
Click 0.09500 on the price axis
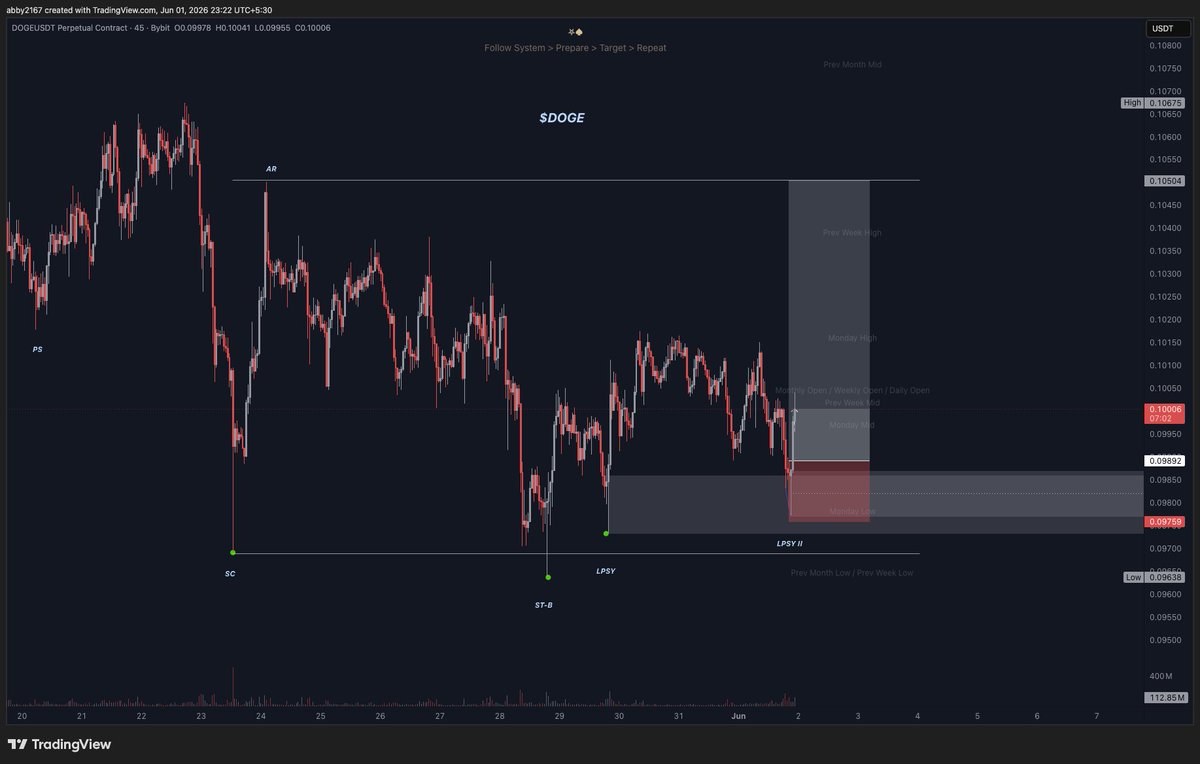point(1166,640)
